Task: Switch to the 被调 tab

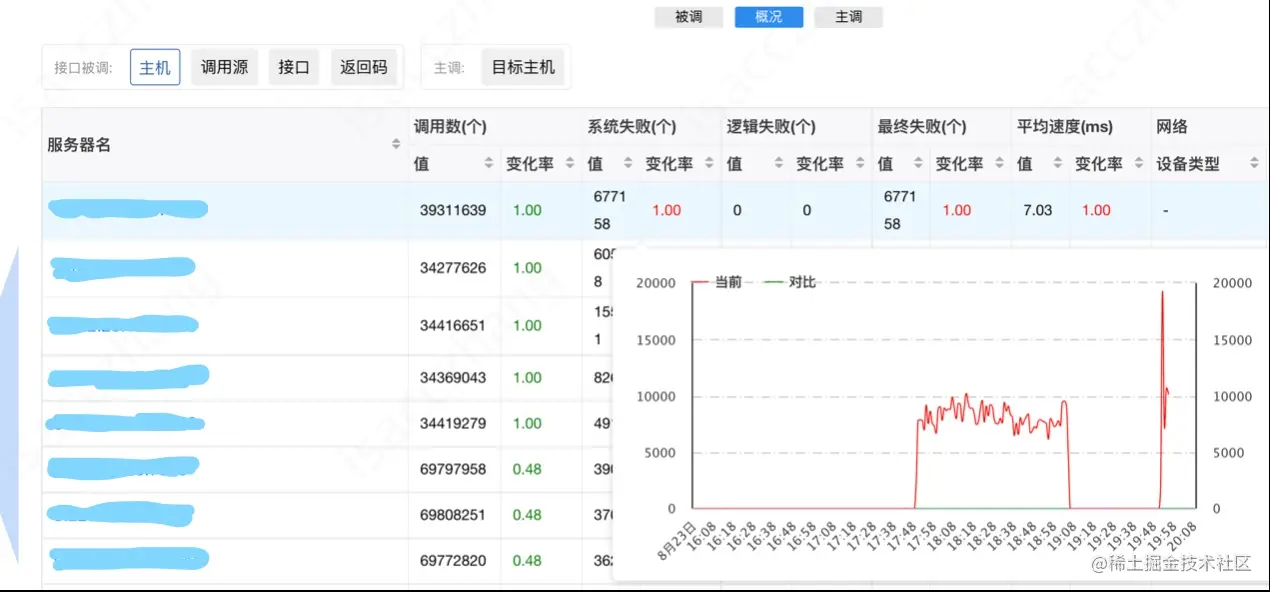Action: coord(689,17)
